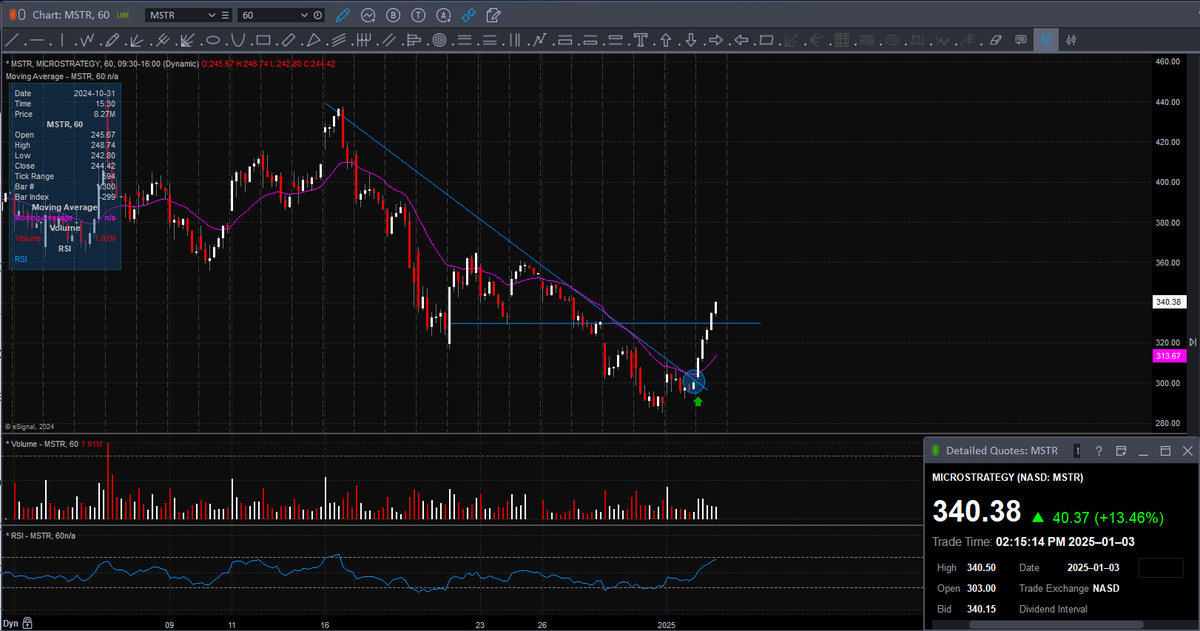1200x631 pixels.
Task: Click the green link icon of Detailed Quotes window
Action: tap(935, 451)
